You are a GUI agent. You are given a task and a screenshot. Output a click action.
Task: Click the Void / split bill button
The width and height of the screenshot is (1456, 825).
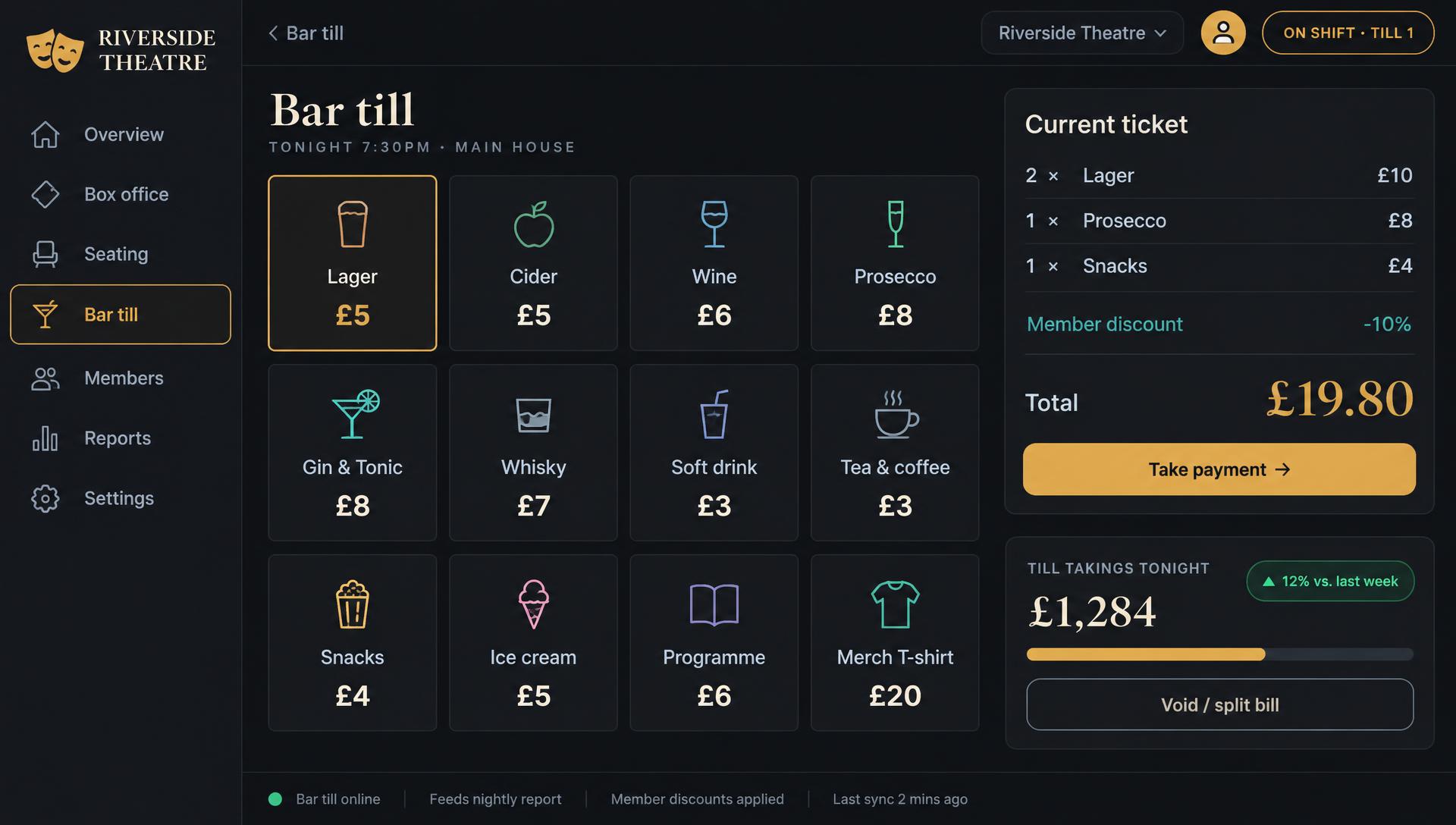(1219, 704)
